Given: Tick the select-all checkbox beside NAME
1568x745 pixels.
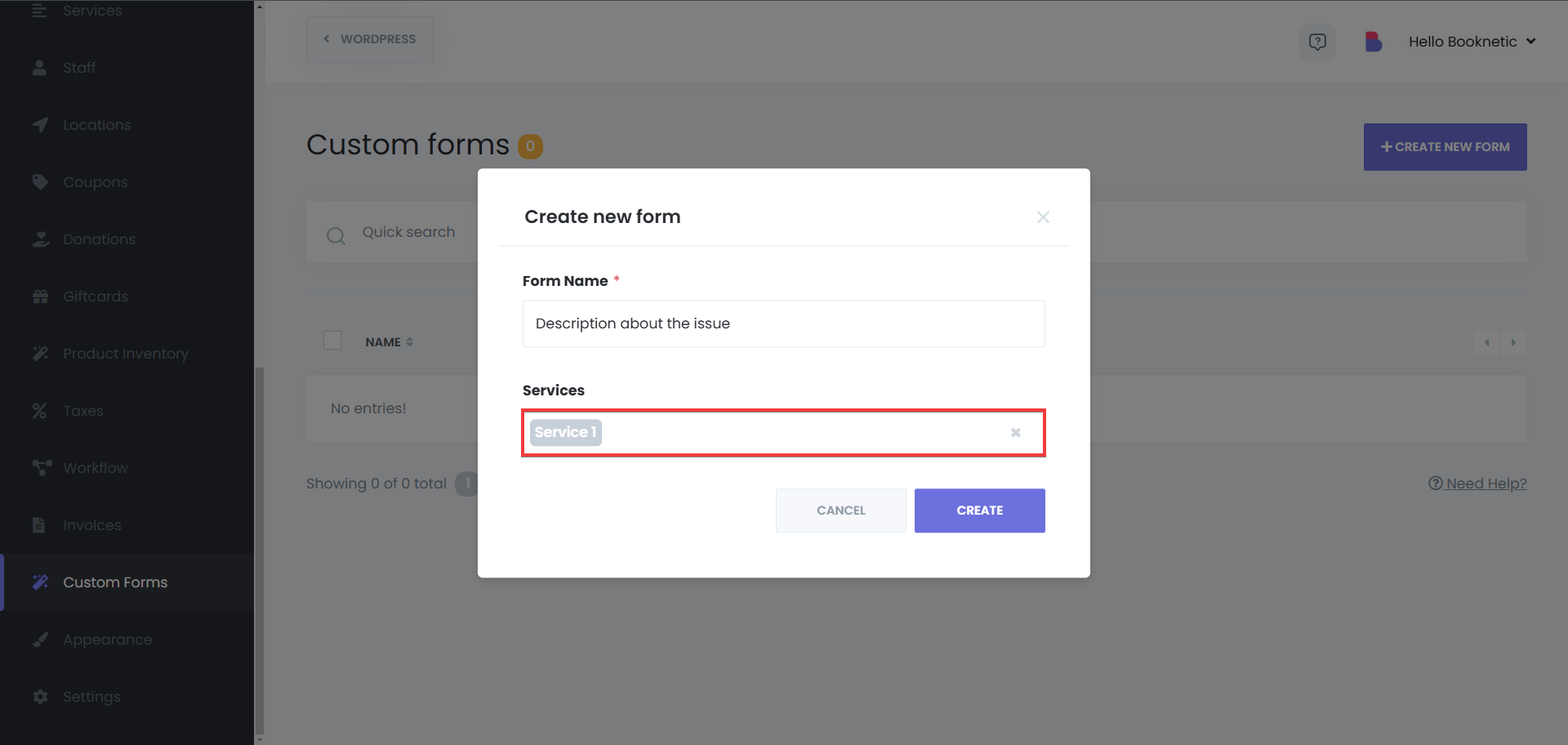Looking at the screenshot, I should click(x=332, y=341).
